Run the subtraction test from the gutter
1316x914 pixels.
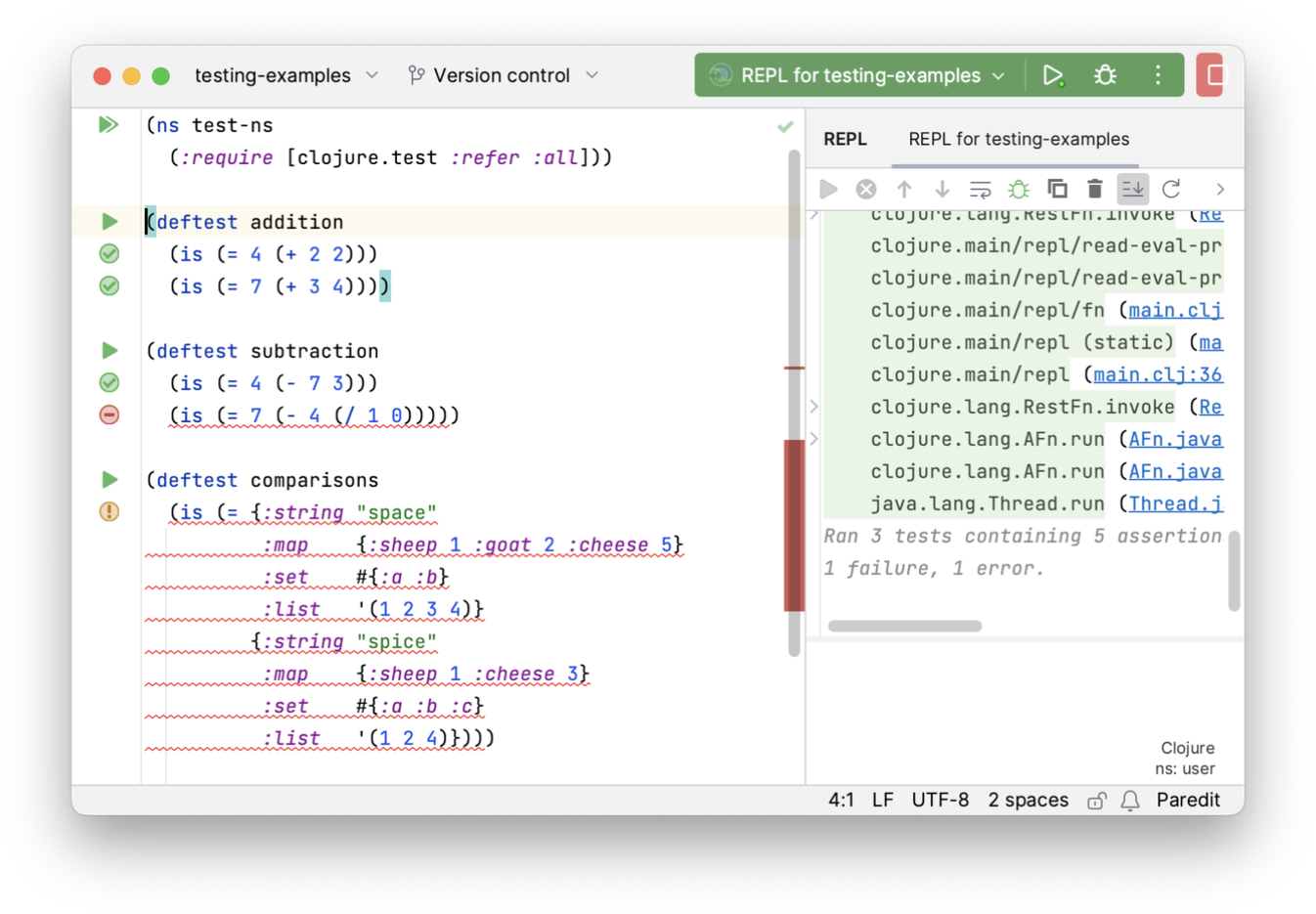(110, 351)
